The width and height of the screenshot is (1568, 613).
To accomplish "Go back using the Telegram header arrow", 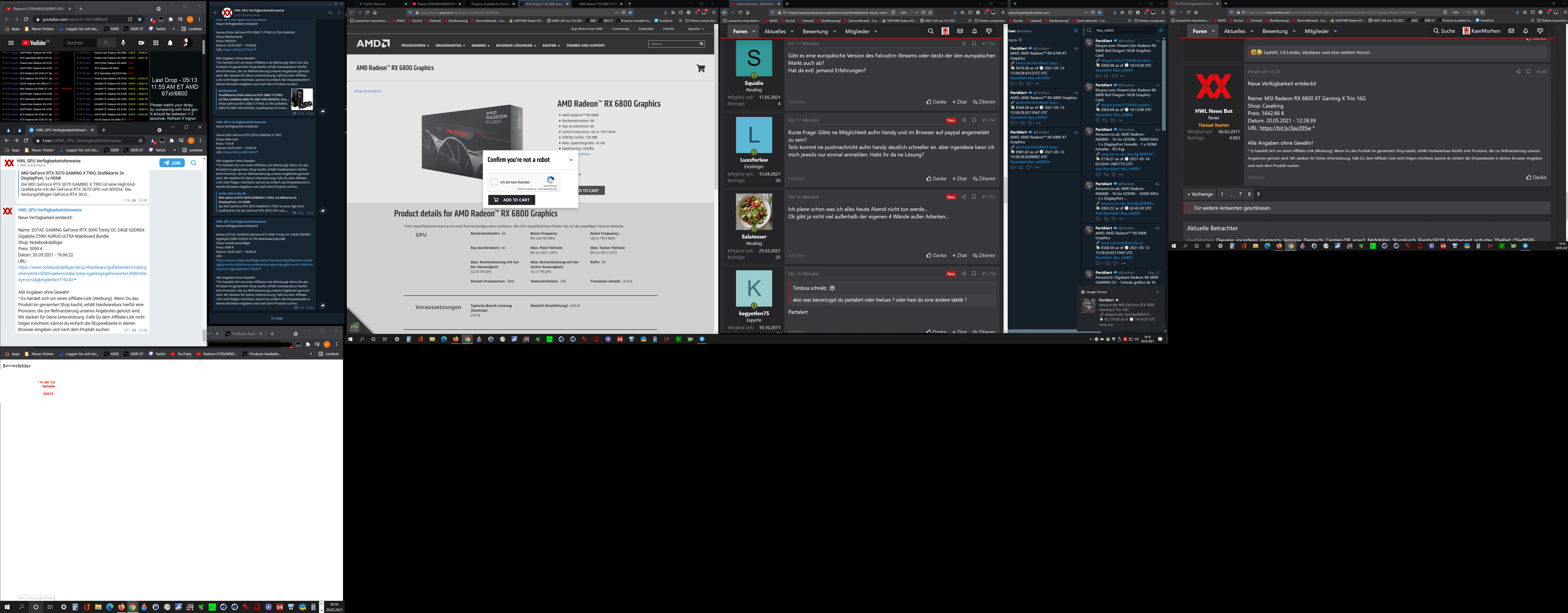I will 215,12.
